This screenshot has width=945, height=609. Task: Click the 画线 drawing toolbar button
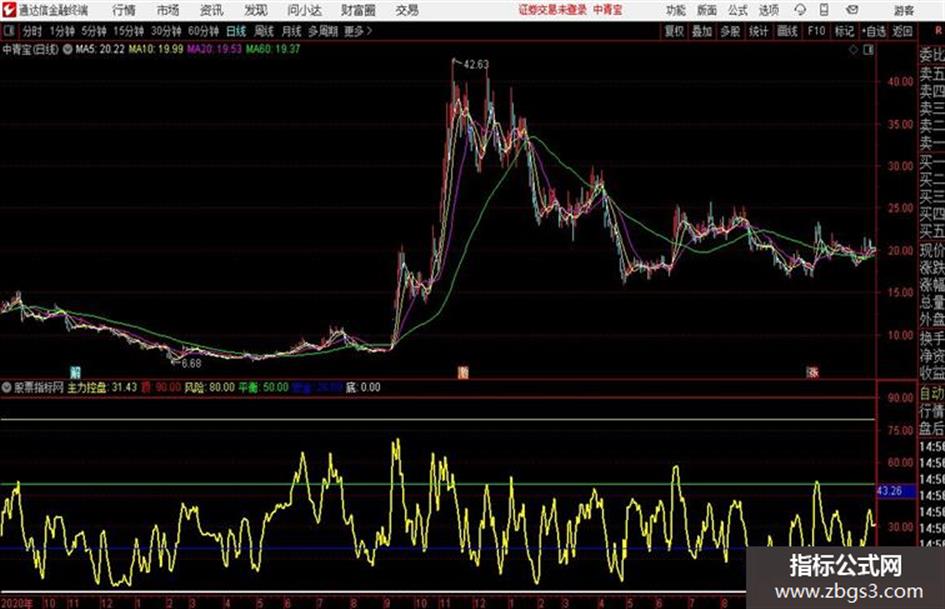tap(787, 31)
